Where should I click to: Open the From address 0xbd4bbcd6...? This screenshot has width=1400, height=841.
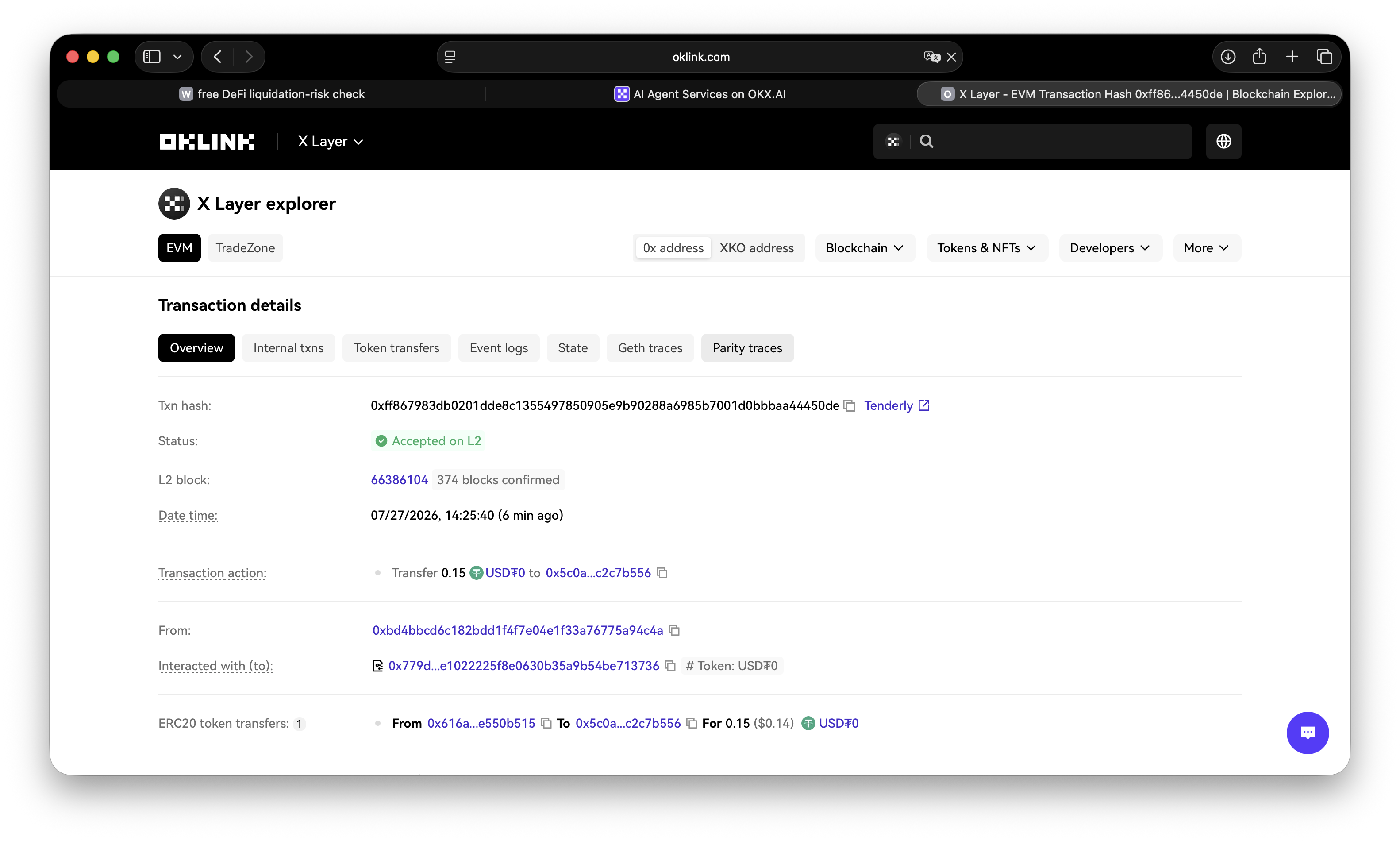coord(518,630)
